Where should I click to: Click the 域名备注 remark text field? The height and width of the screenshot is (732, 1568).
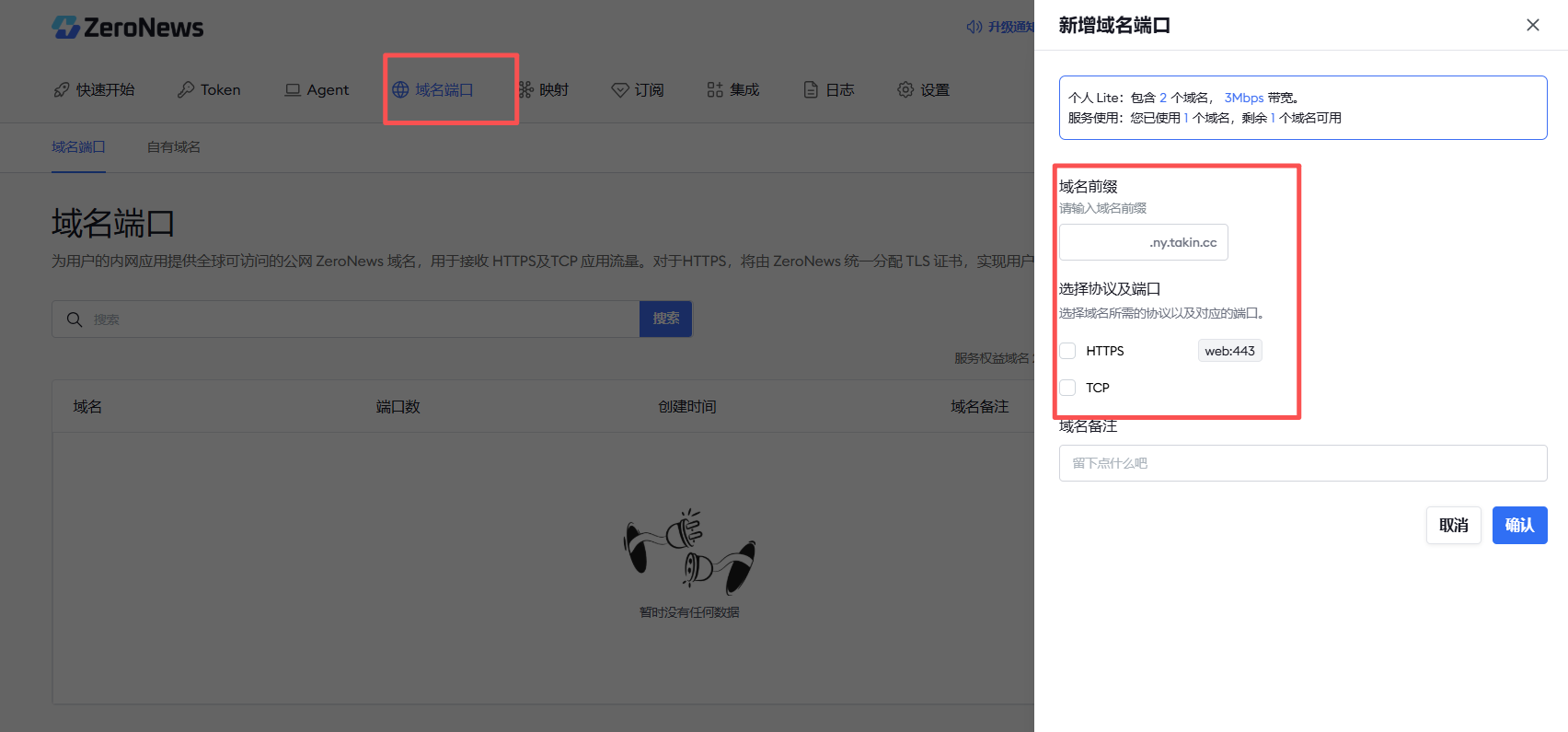1302,463
